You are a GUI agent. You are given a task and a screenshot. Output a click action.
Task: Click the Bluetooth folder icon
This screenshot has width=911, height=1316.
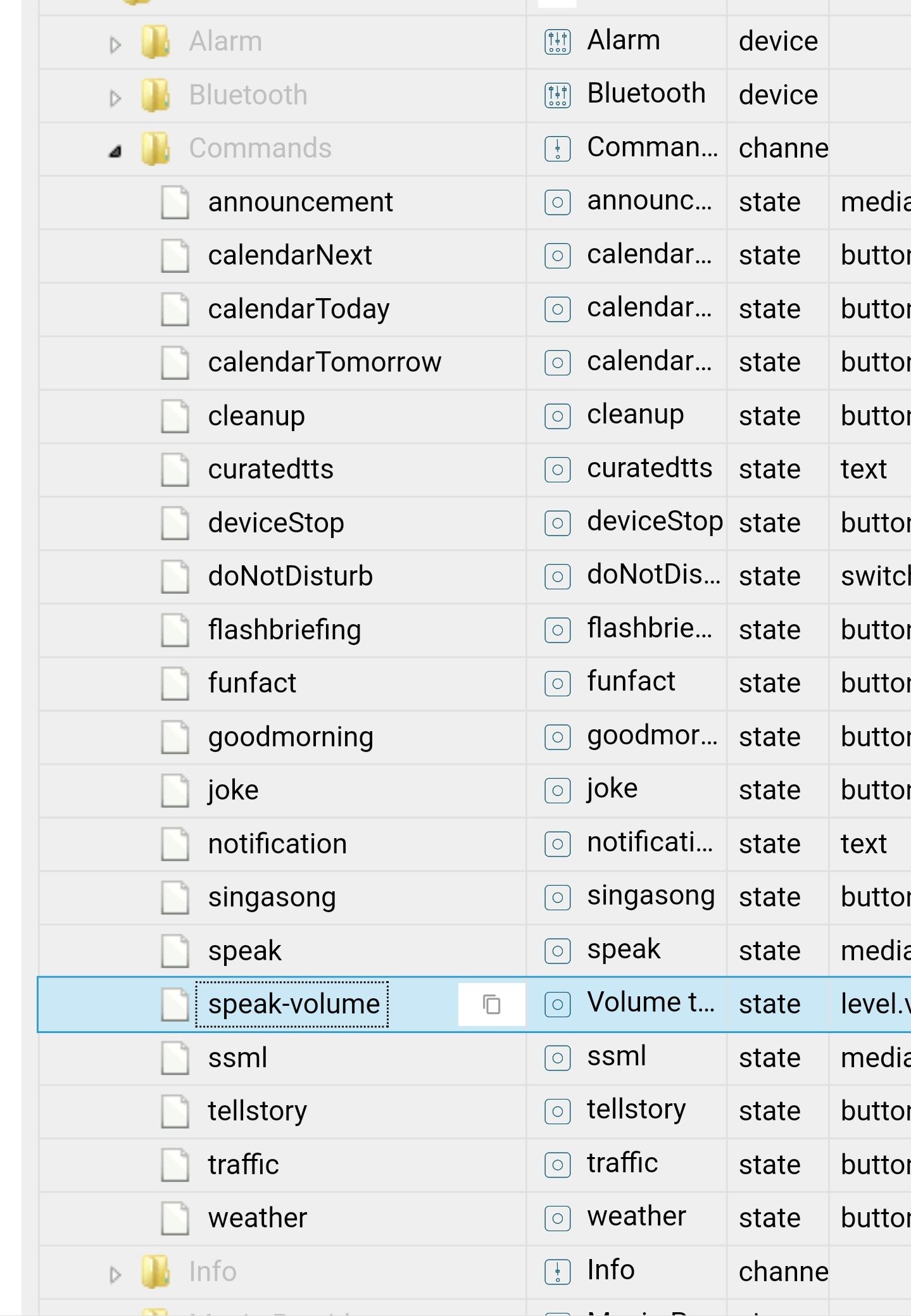156,96
